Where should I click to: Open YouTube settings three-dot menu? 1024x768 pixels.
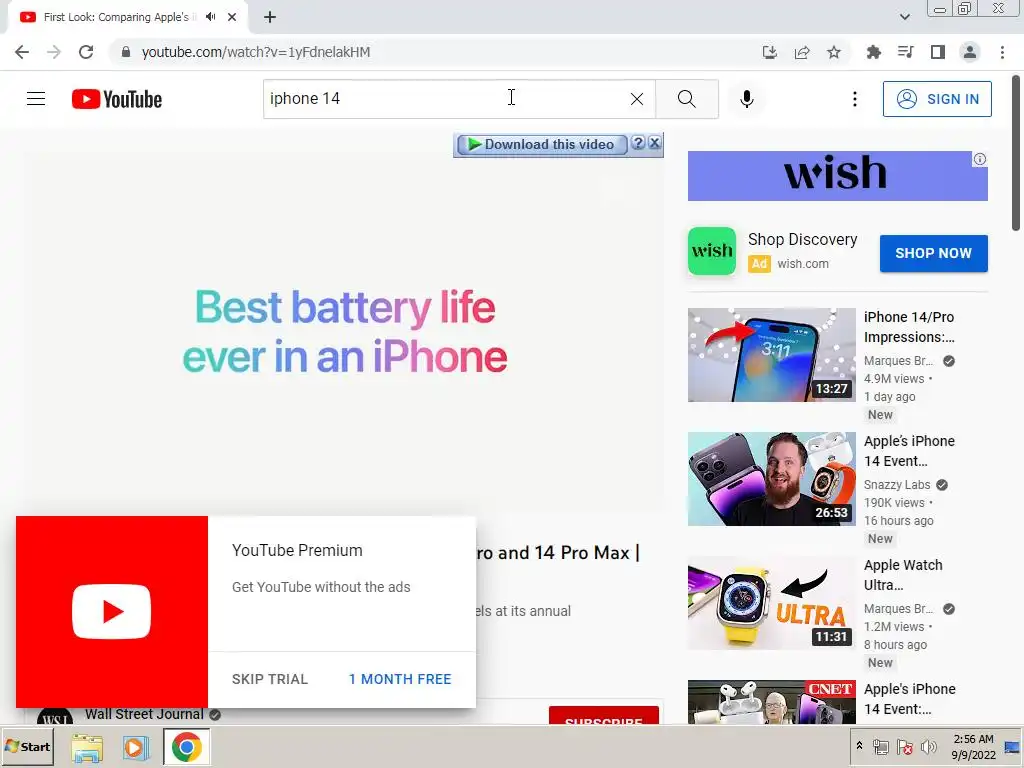coord(854,99)
